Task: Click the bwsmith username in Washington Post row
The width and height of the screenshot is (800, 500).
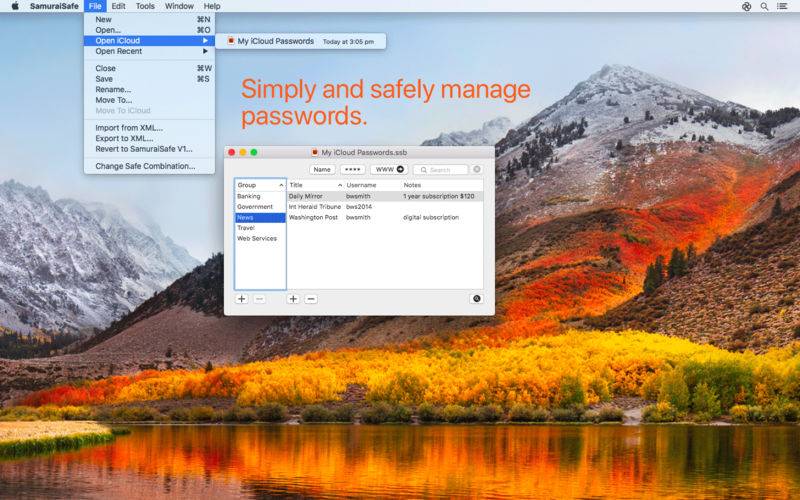Action: click(x=358, y=218)
